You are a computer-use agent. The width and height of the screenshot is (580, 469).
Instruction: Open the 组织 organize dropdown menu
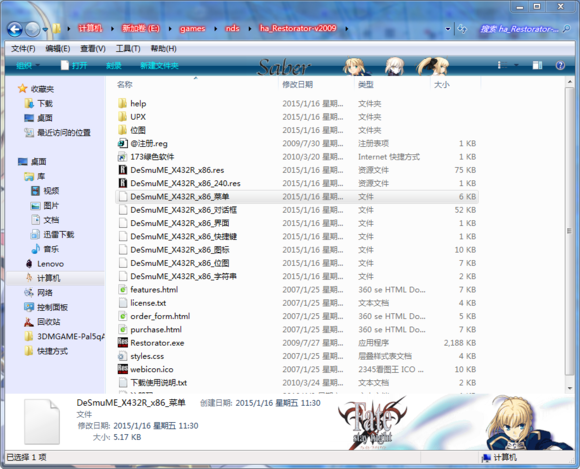[x=28, y=65]
